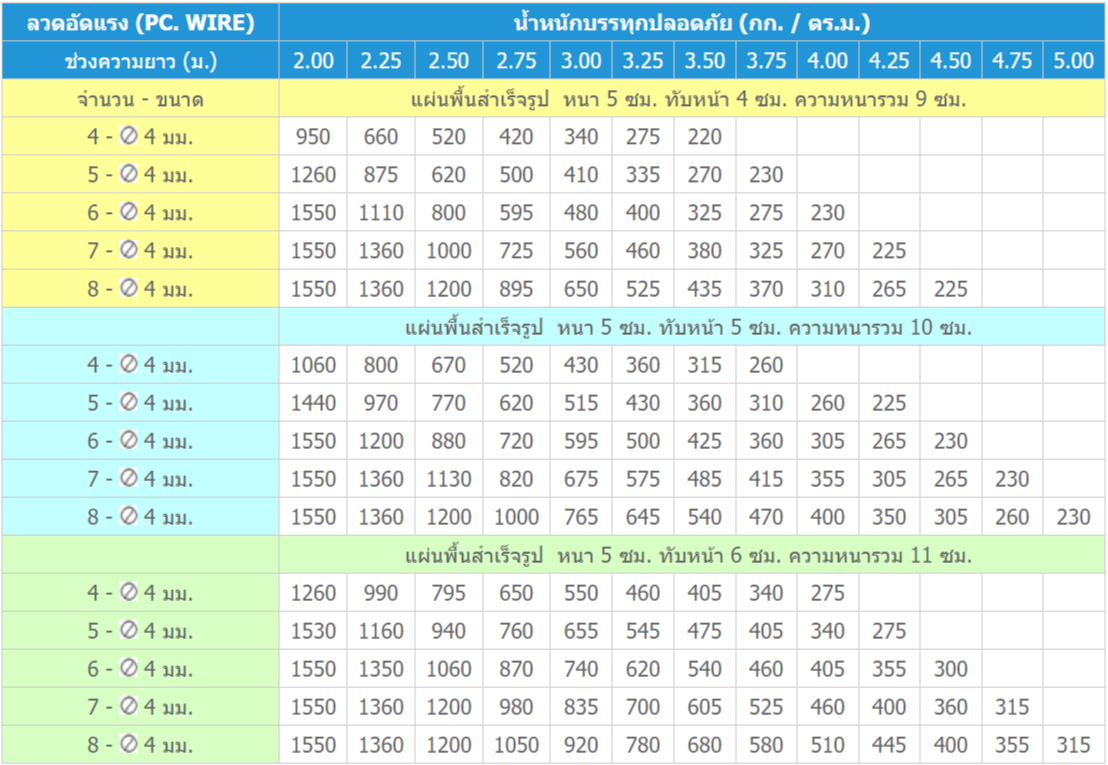Click the 'น้ำหนักบรรทุกปลอดภัย (กก. / ตร.ม.)' header

[692, 22]
